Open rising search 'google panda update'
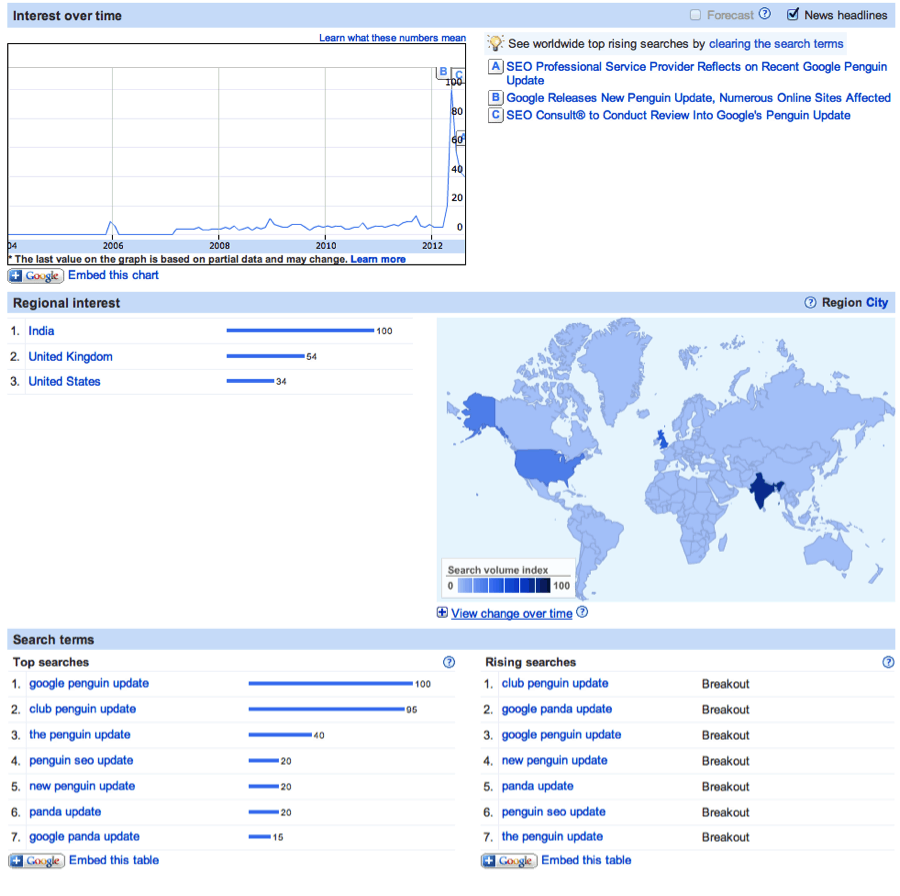Screen dimensions: 900x896 pos(557,709)
